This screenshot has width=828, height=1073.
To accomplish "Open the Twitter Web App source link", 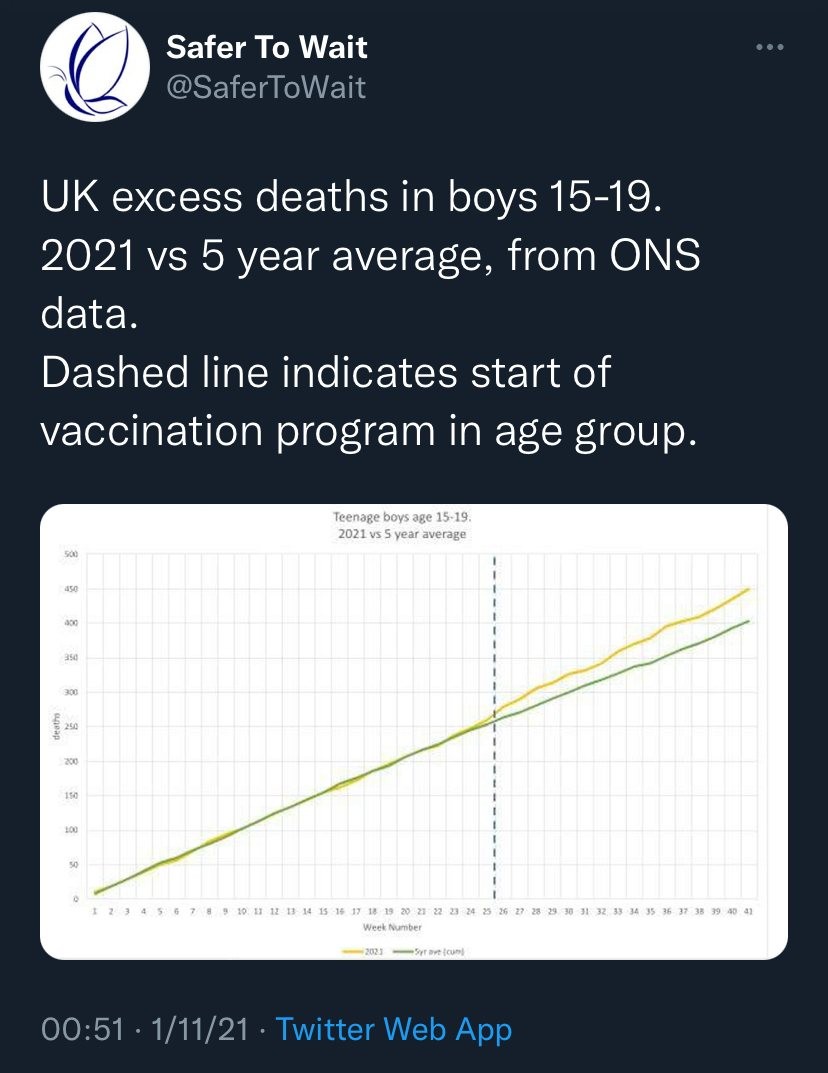I will [393, 1029].
